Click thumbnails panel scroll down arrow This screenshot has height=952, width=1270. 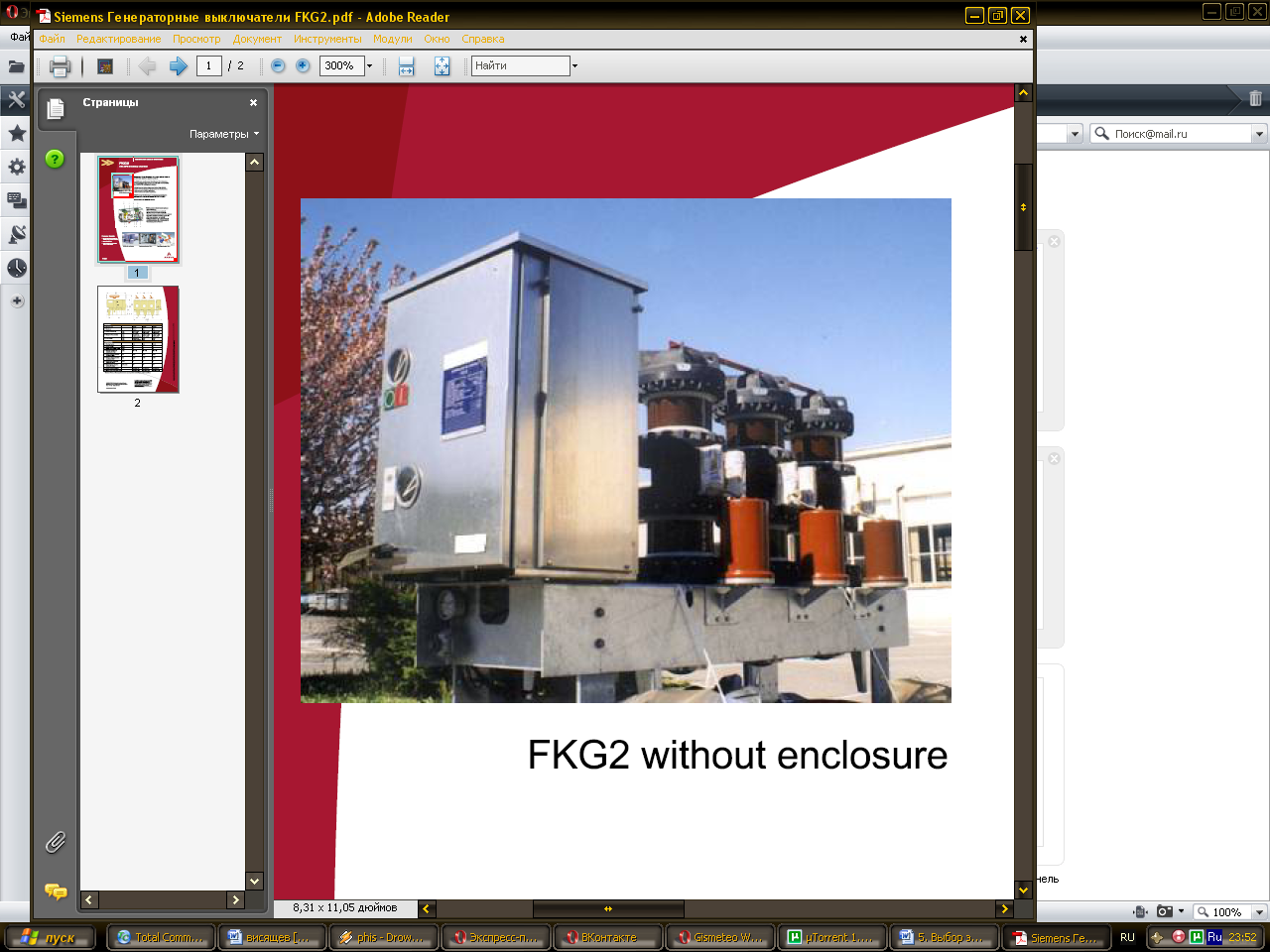coord(255,881)
